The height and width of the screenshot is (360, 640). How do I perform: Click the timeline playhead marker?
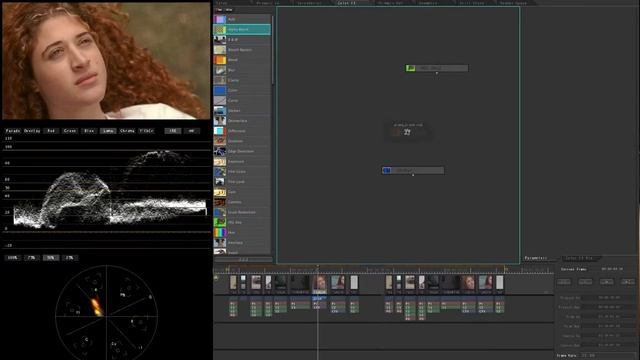318,267
